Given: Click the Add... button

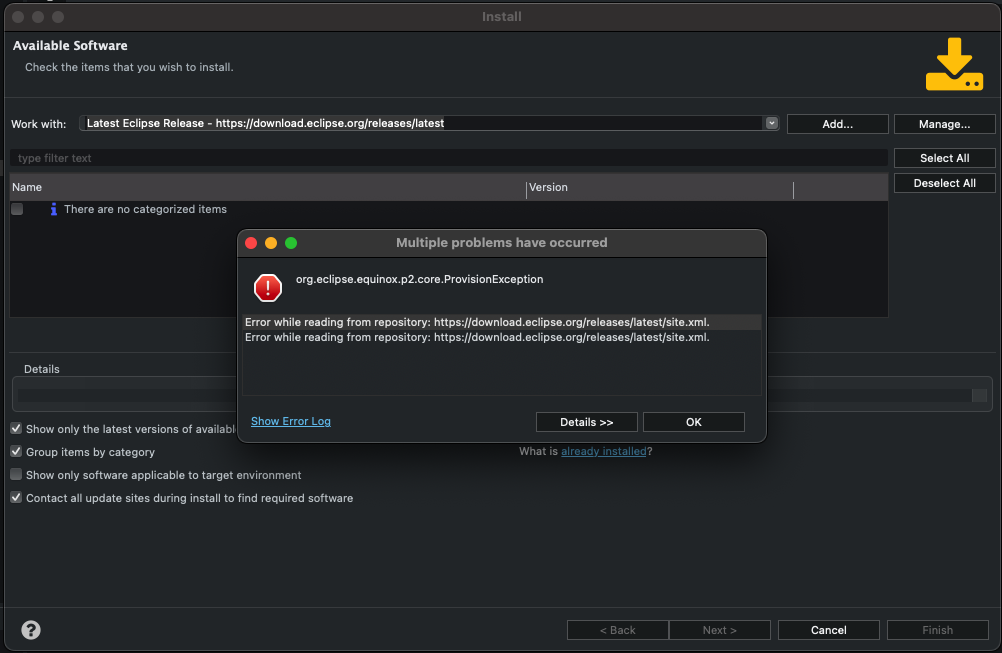Looking at the screenshot, I should click(x=837, y=124).
